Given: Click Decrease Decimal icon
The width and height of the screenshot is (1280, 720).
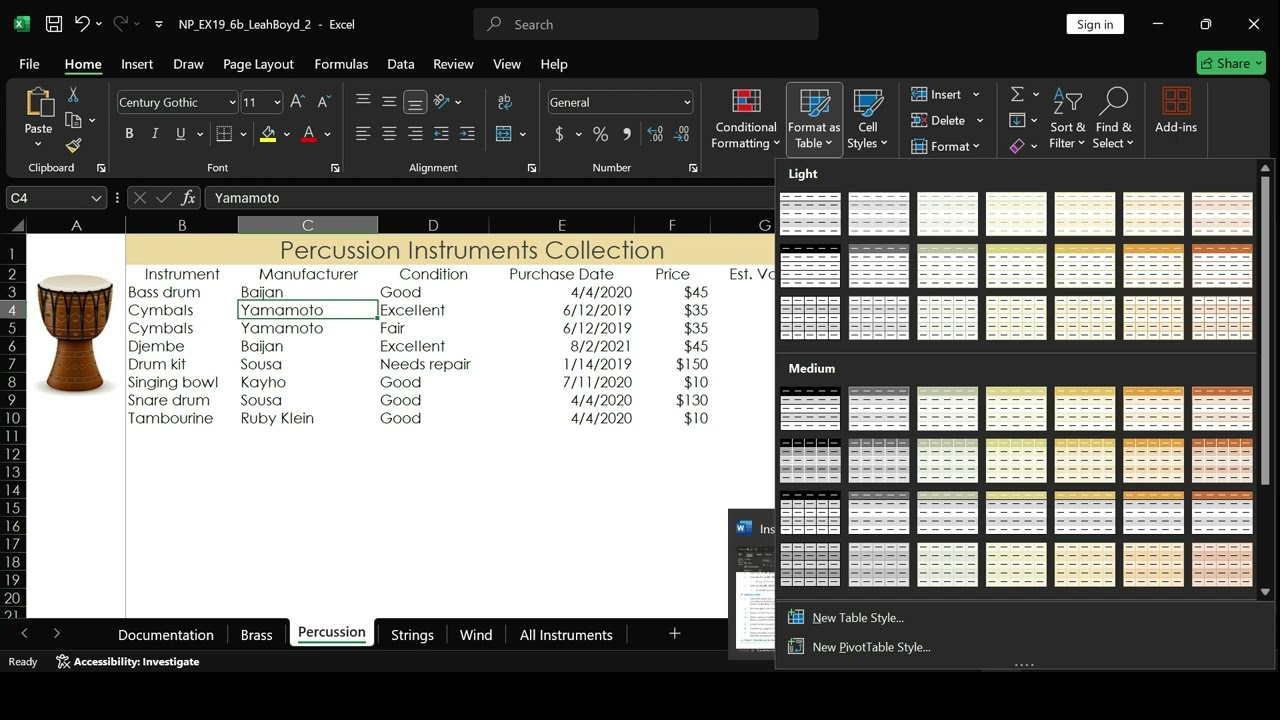Looking at the screenshot, I should 682,134.
